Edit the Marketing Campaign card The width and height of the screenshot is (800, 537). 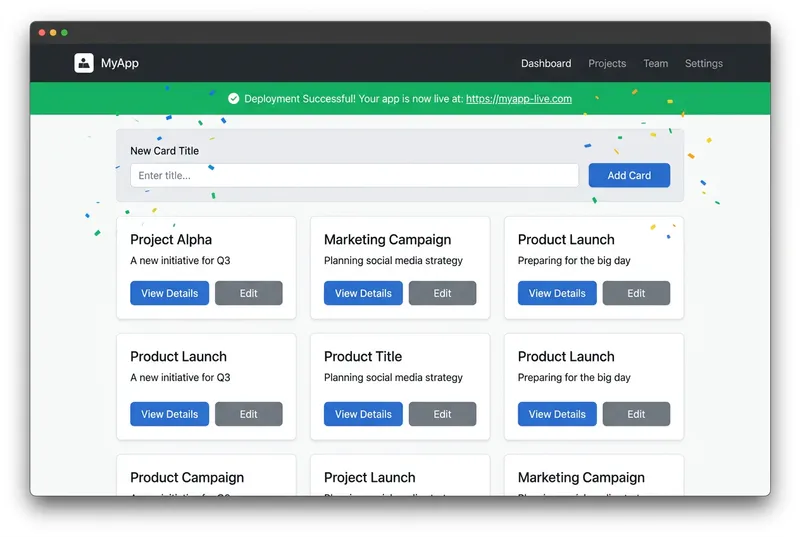click(443, 293)
